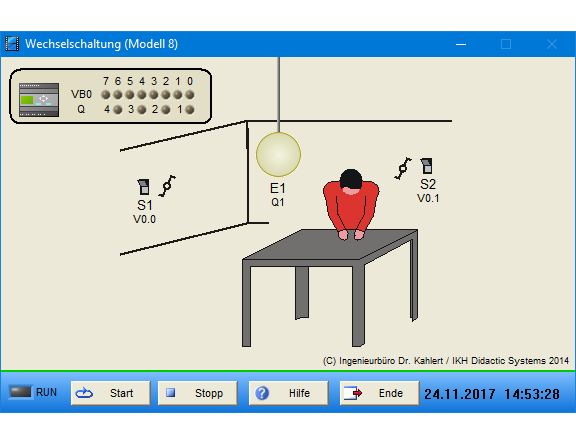
Task: Click the window title bar film icon
Action: pos(12,44)
